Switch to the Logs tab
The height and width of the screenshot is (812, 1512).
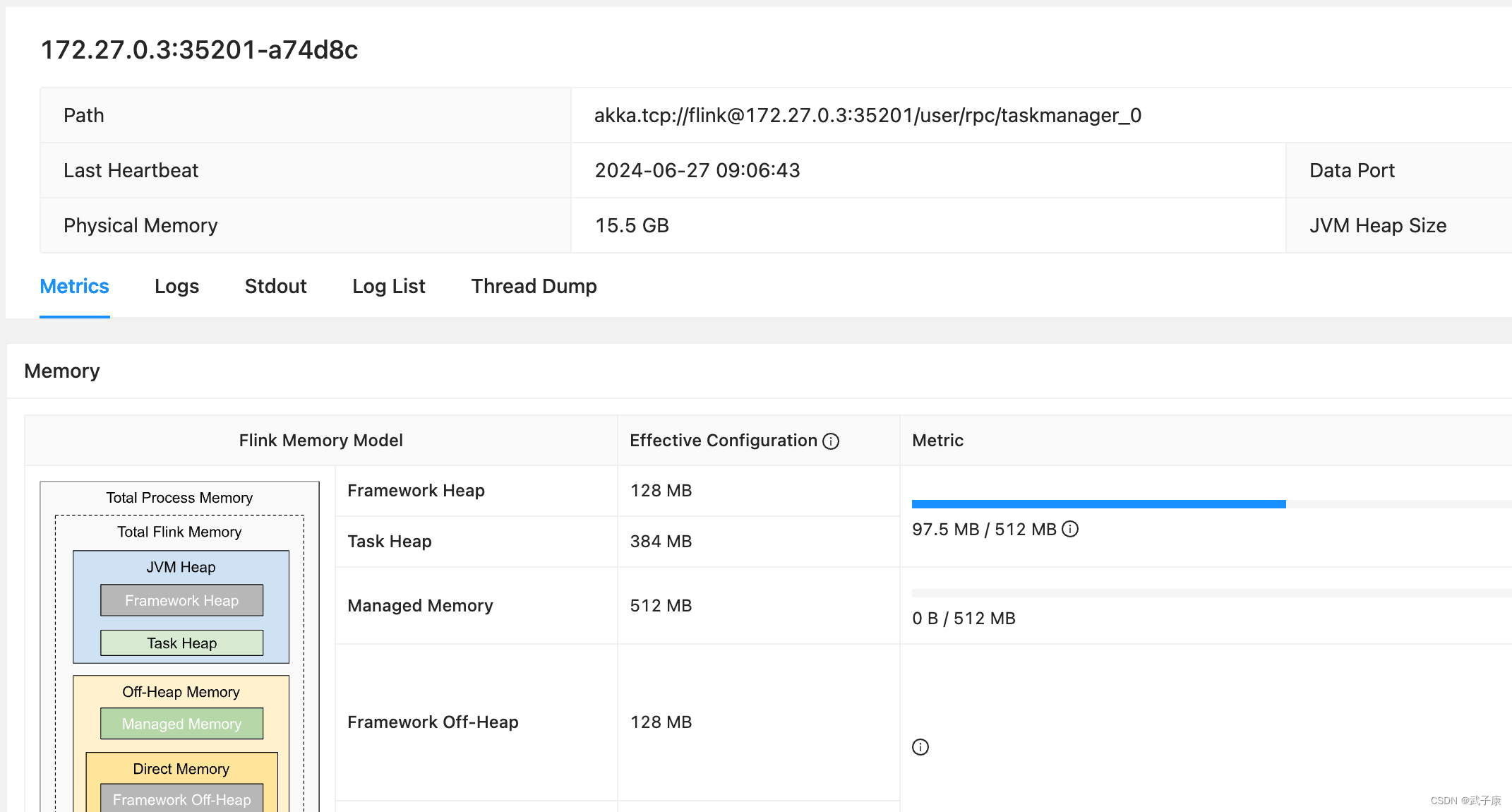[176, 286]
